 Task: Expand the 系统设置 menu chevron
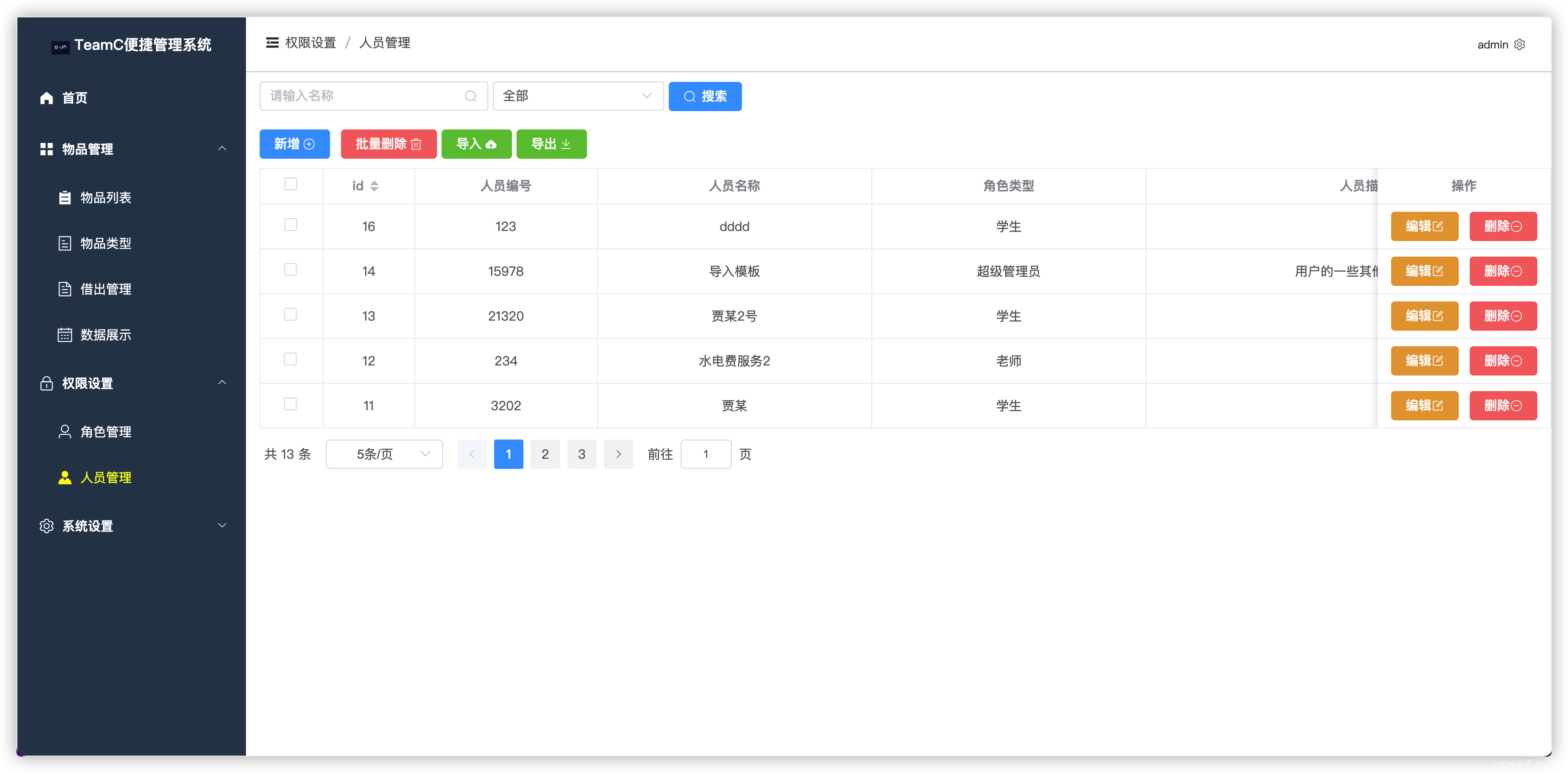pyautogui.click(x=222, y=526)
